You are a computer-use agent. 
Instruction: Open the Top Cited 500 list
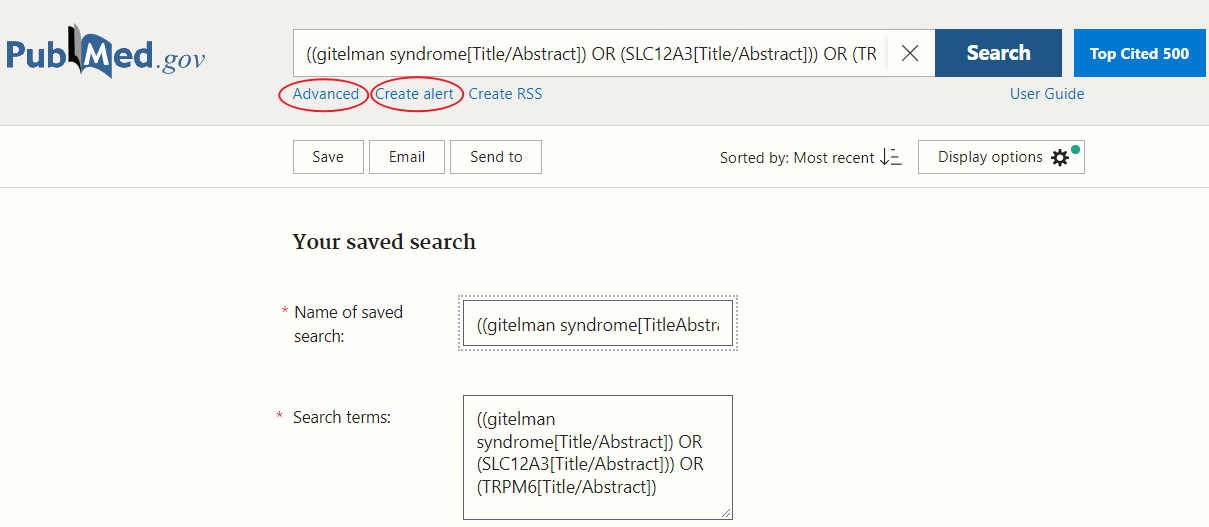click(1139, 53)
